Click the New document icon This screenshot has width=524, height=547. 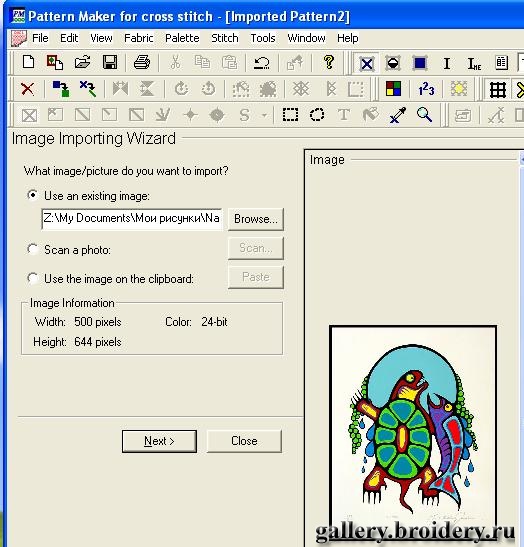[x=28, y=62]
